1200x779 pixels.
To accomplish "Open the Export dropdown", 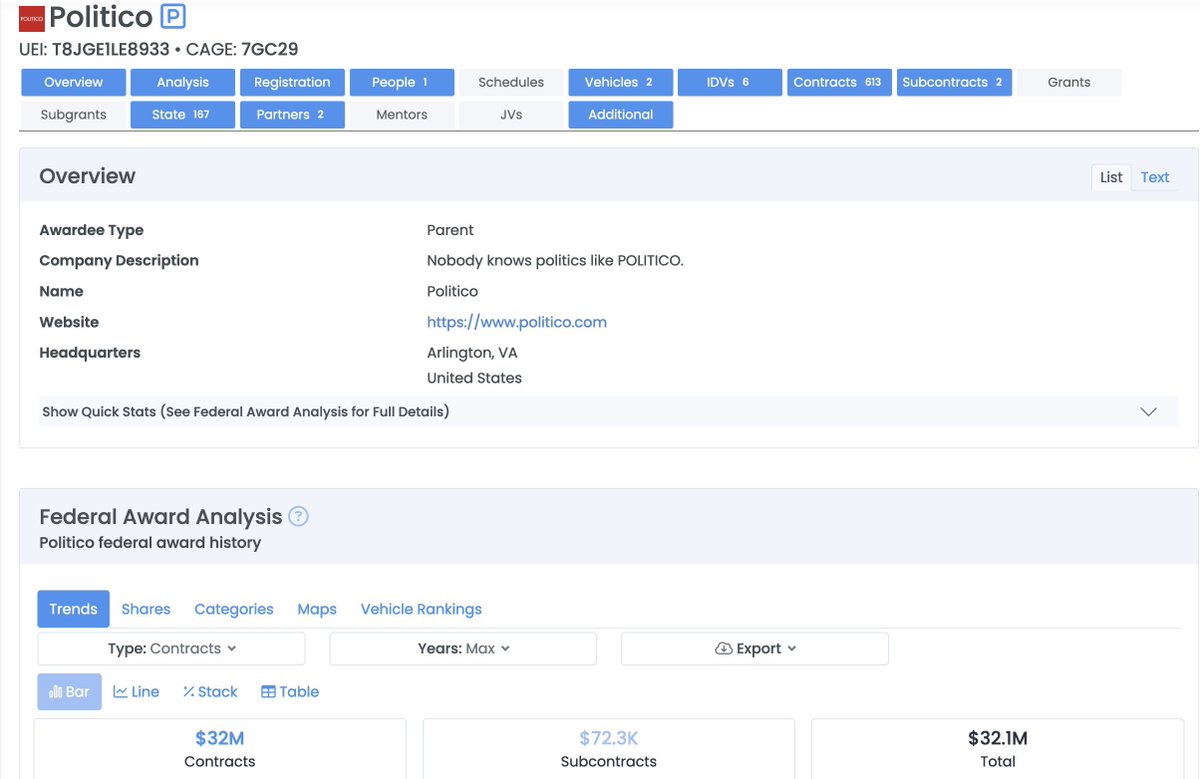I will click(x=755, y=648).
